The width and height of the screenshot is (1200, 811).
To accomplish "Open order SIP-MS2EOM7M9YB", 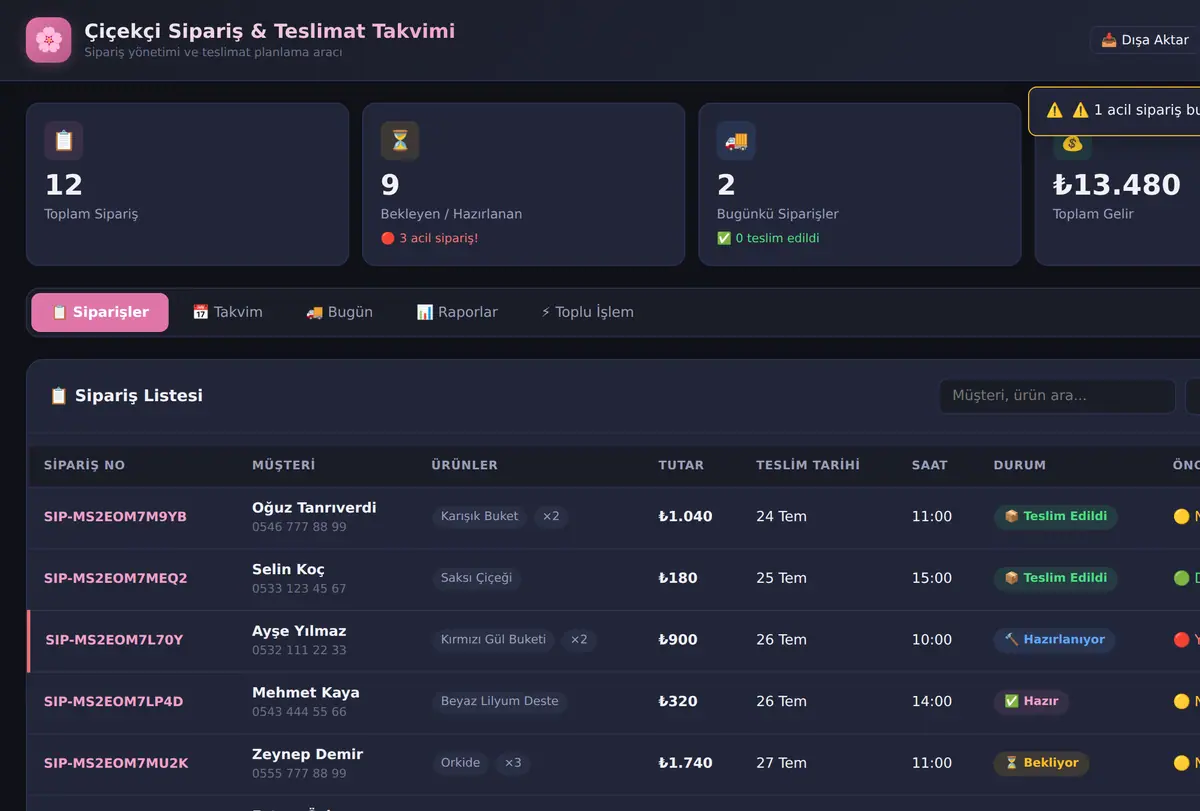I will (115, 517).
